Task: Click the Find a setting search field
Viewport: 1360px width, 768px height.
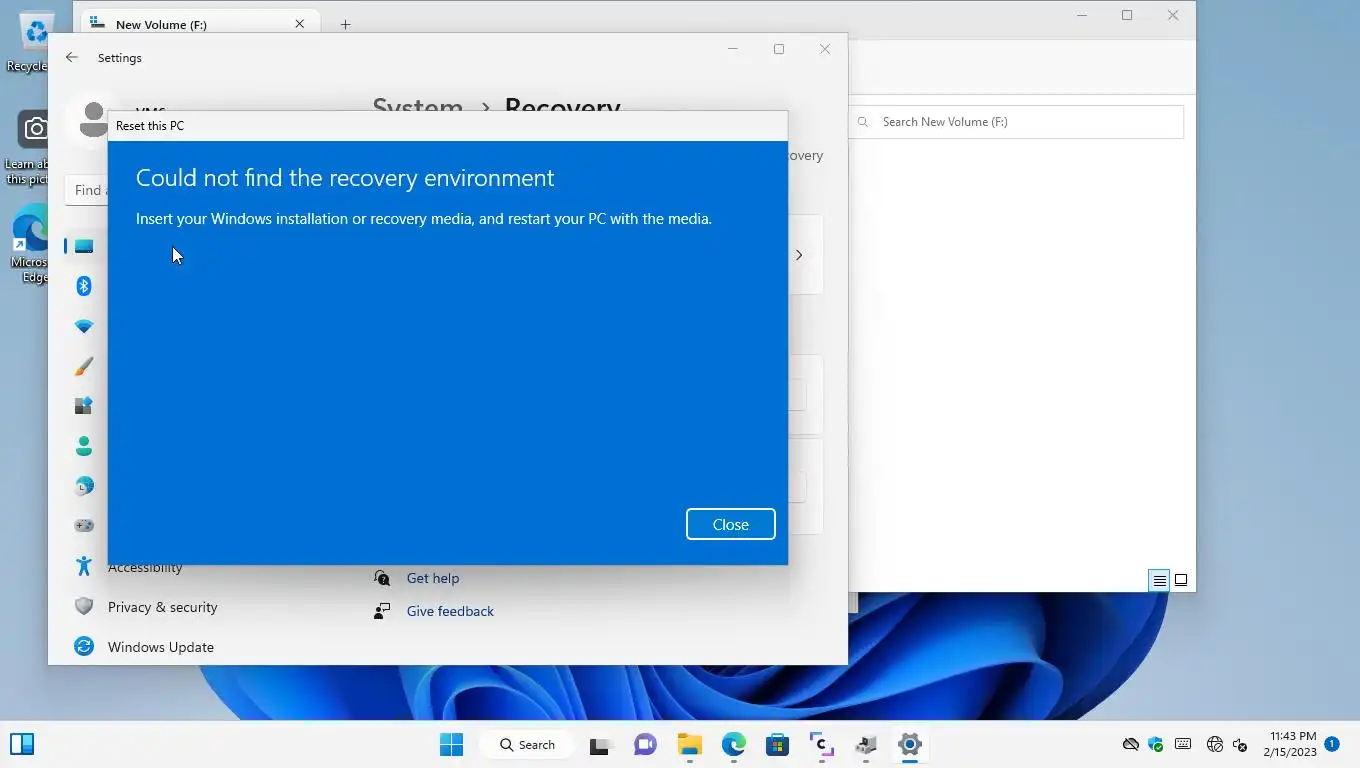Action: click(87, 190)
